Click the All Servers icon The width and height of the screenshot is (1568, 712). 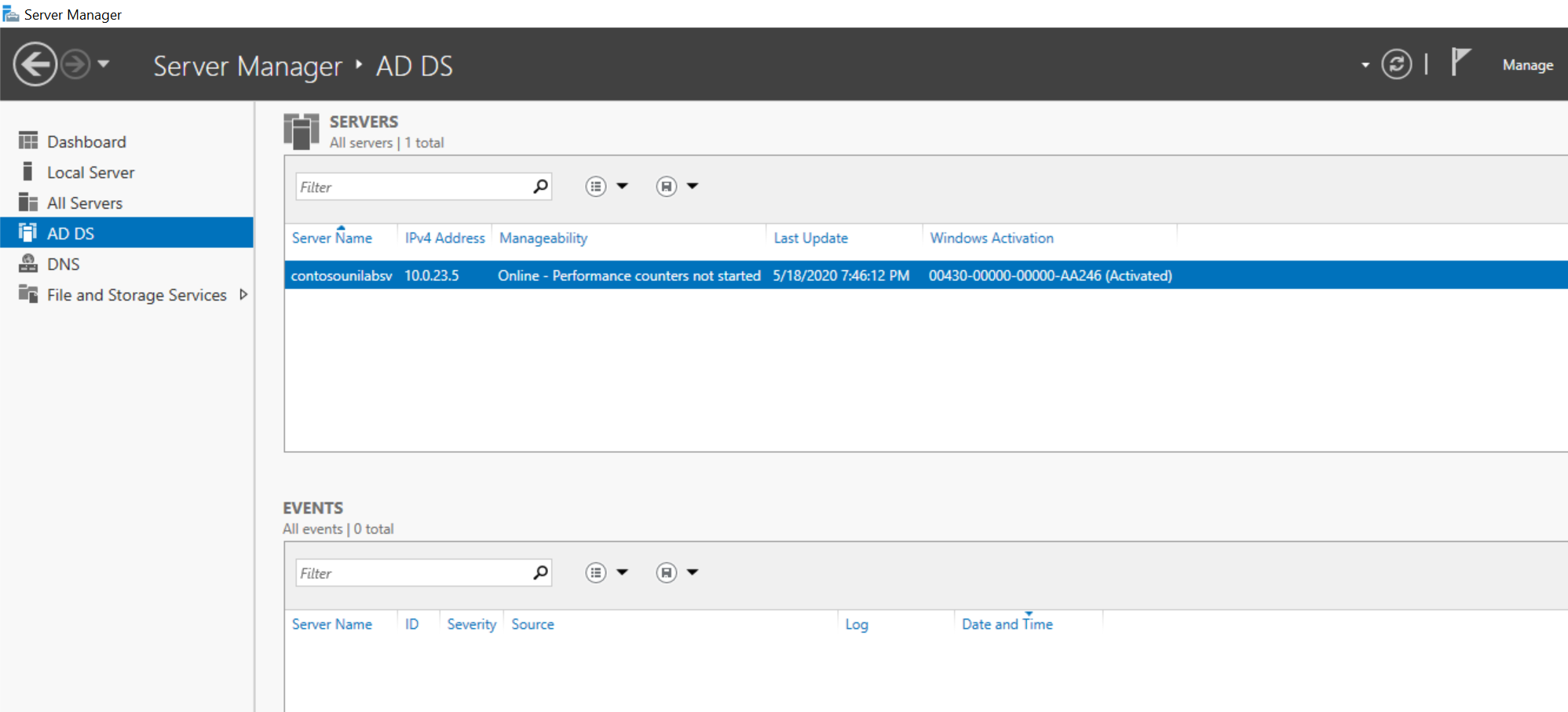click(x=28, y=203)
